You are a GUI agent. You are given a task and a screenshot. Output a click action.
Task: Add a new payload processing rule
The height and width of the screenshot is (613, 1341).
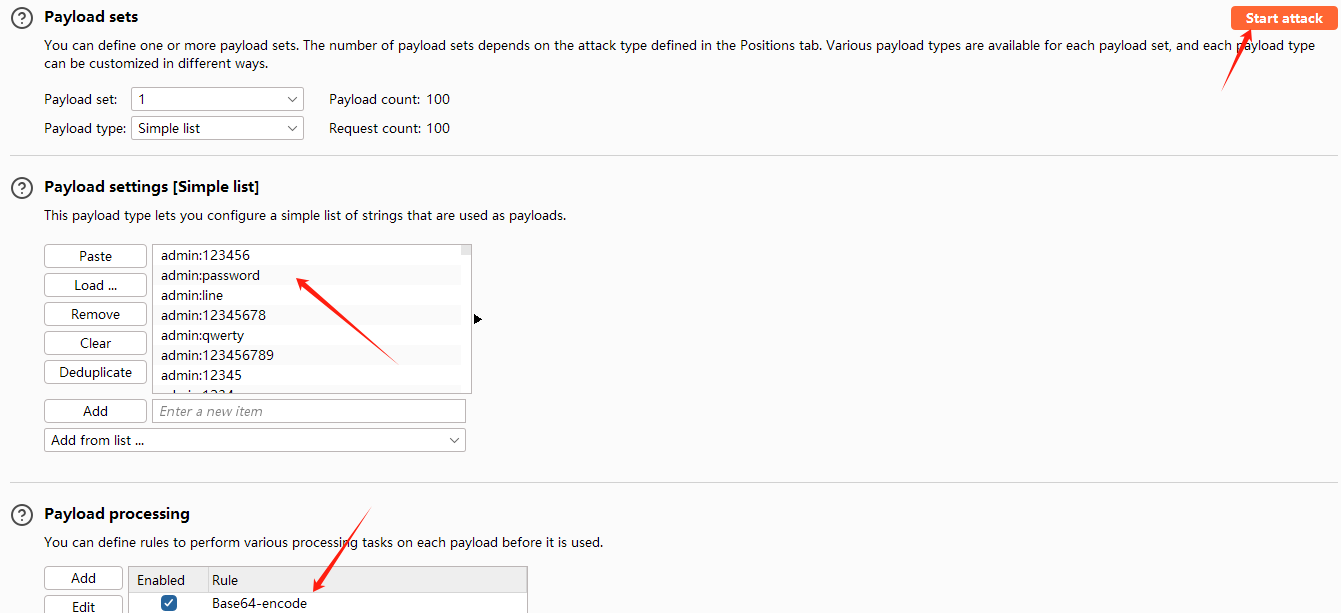(x=83, y=578)
